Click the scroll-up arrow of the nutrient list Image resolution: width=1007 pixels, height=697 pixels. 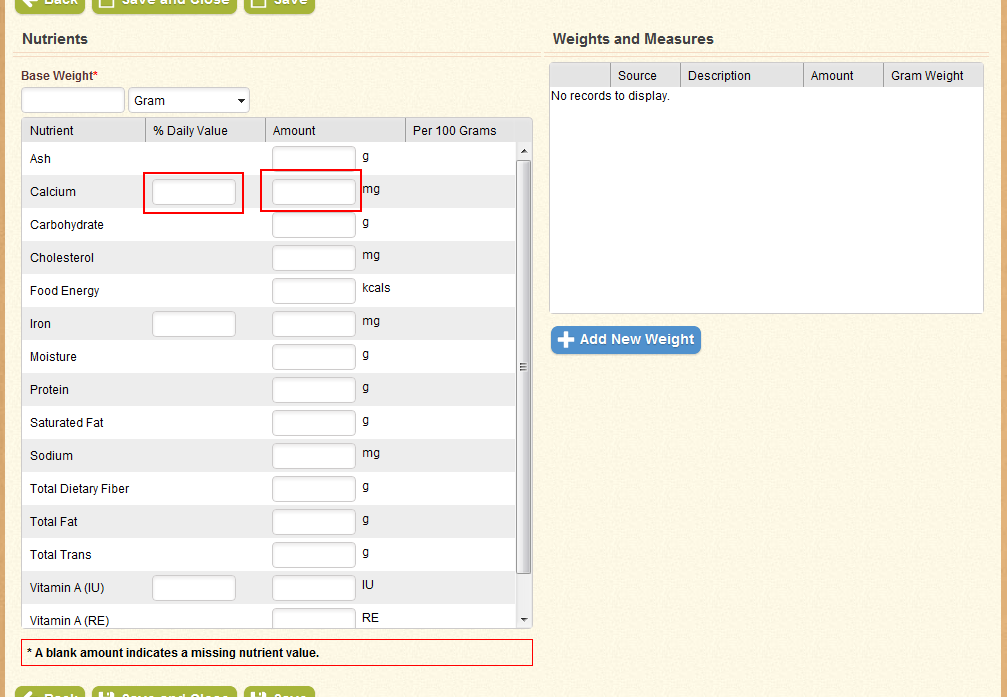(x=524, y=151)
